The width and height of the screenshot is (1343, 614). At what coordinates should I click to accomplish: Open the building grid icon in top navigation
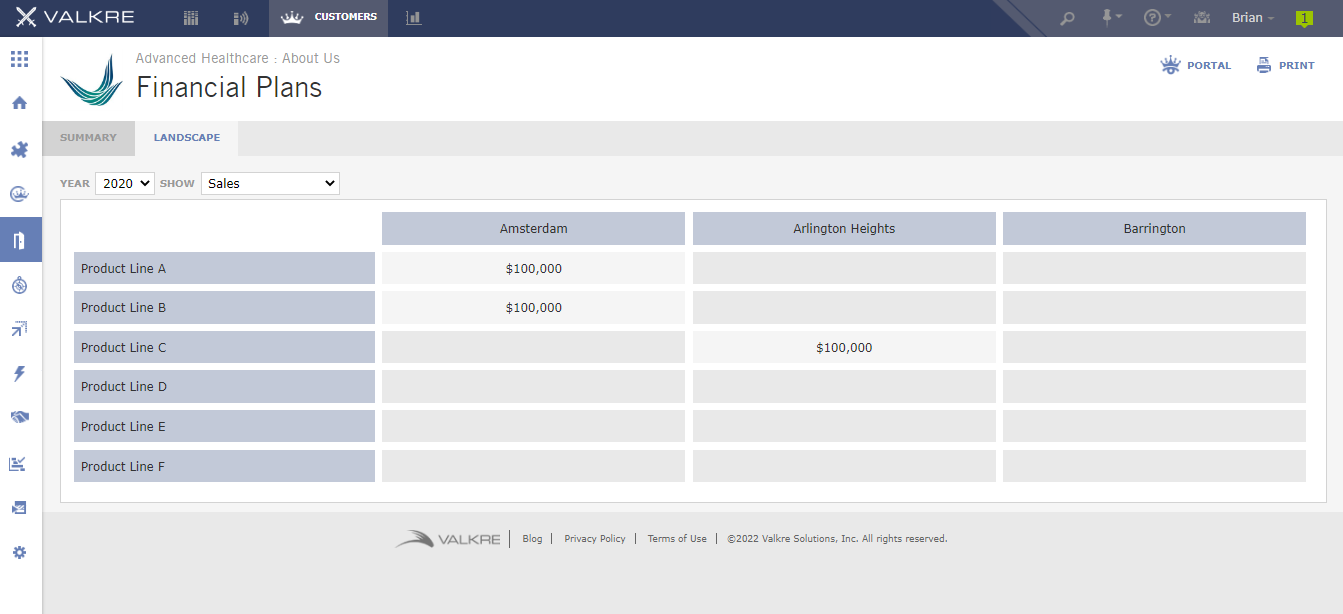tap(191, 18)
